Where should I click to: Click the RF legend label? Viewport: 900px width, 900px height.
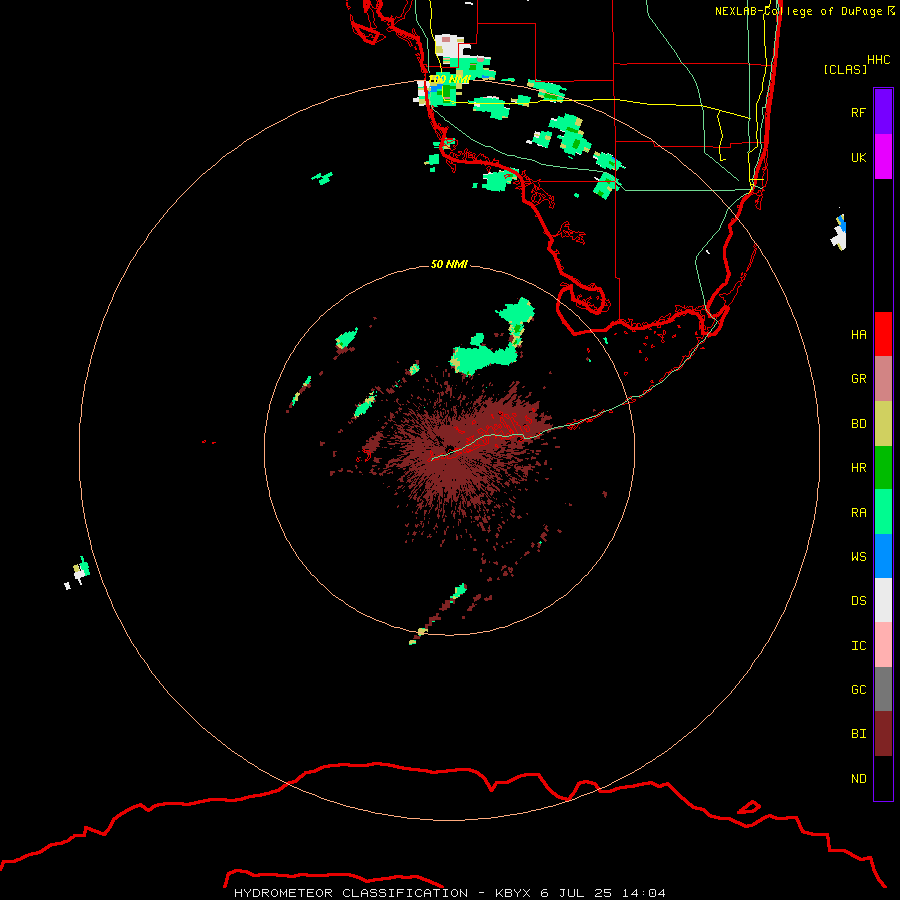coord(858,112)
